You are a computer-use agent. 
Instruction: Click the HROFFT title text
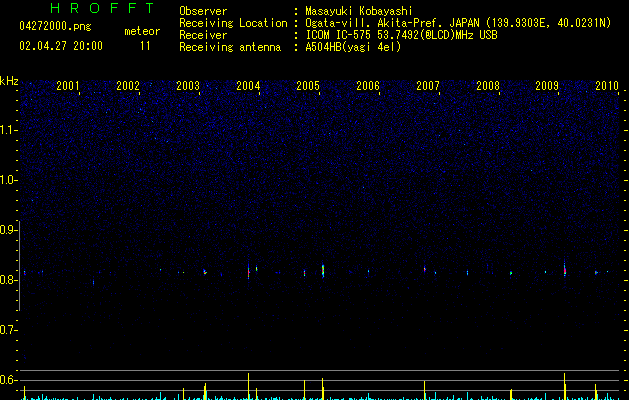[103, 8]
